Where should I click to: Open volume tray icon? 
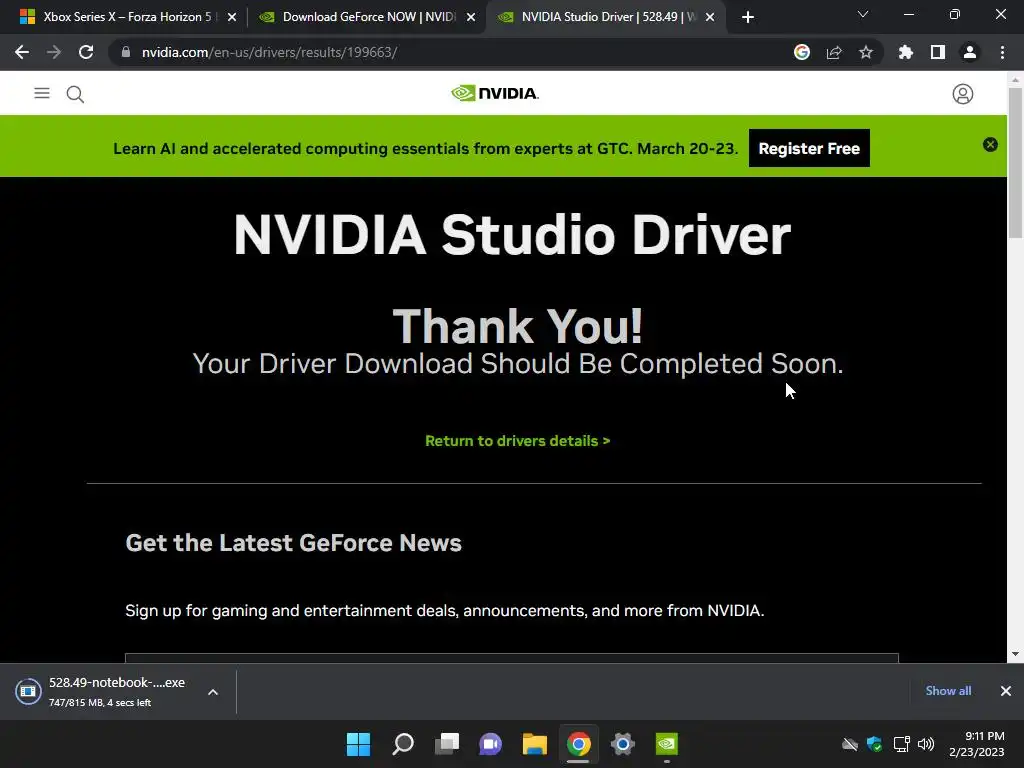point(925,744)
